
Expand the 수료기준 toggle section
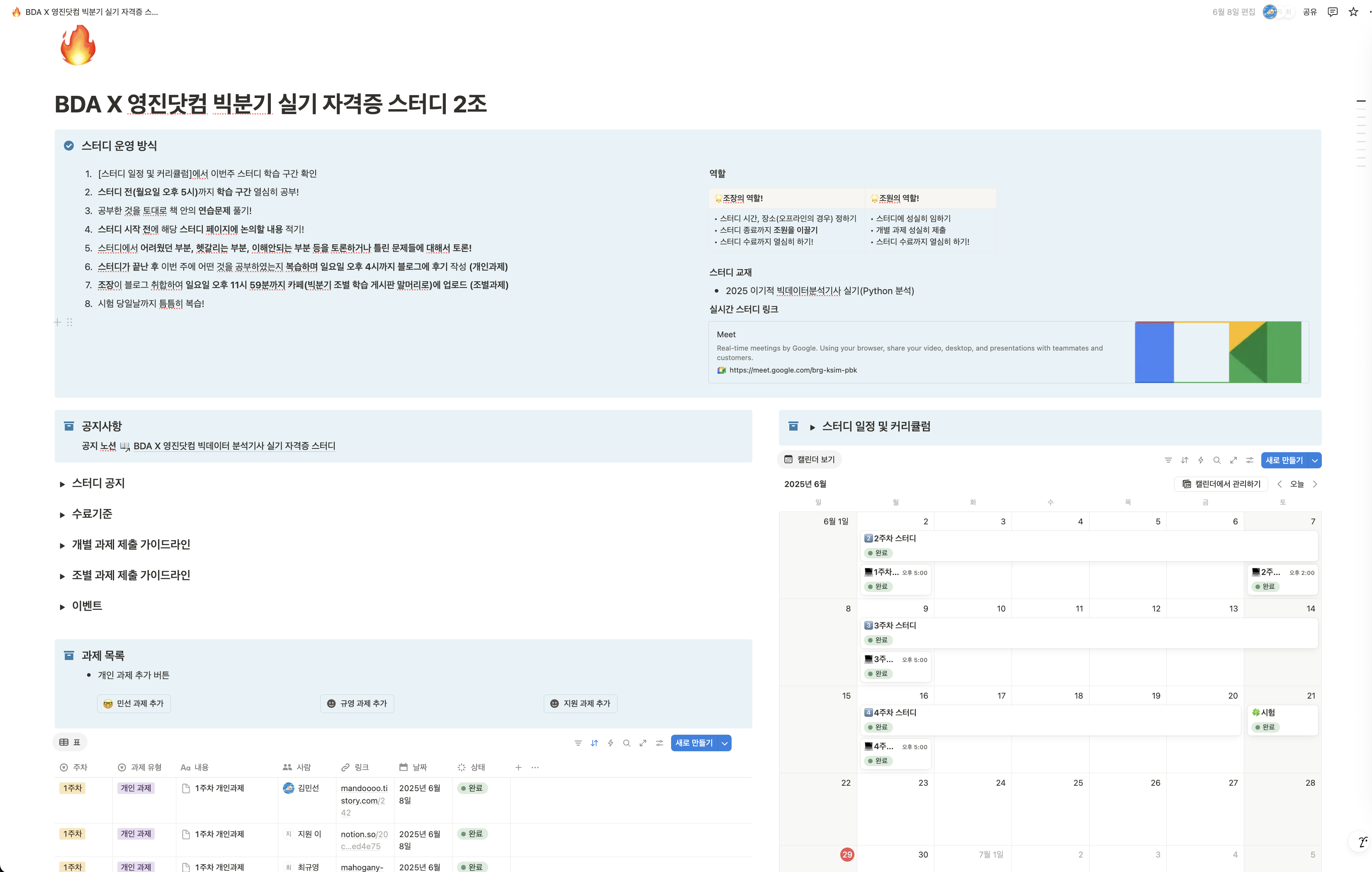tap(62, 515)
